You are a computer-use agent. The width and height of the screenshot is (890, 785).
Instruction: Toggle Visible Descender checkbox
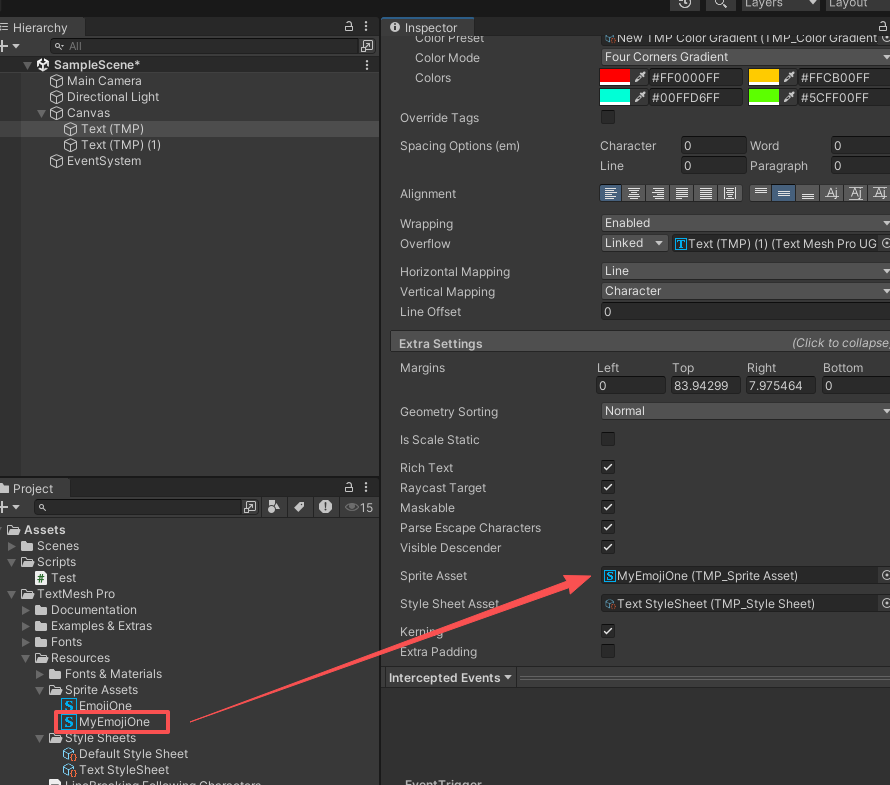(608, 547)
